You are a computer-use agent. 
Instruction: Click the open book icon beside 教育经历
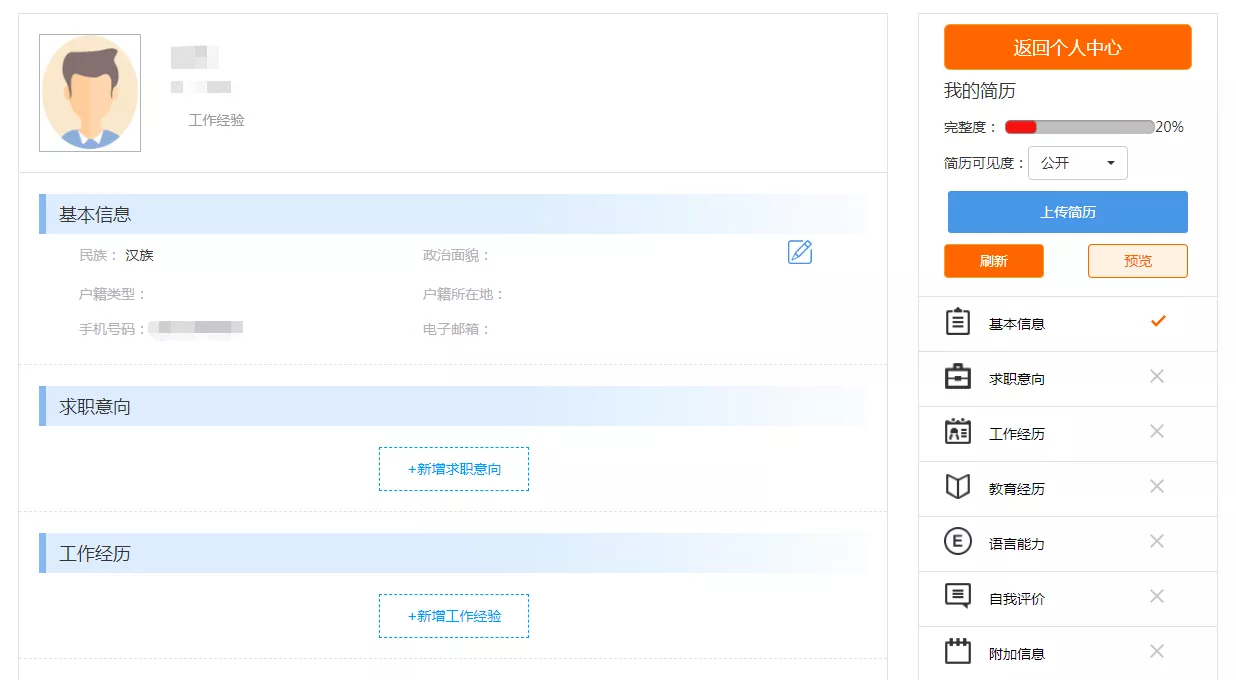click(x=958, y=487)
